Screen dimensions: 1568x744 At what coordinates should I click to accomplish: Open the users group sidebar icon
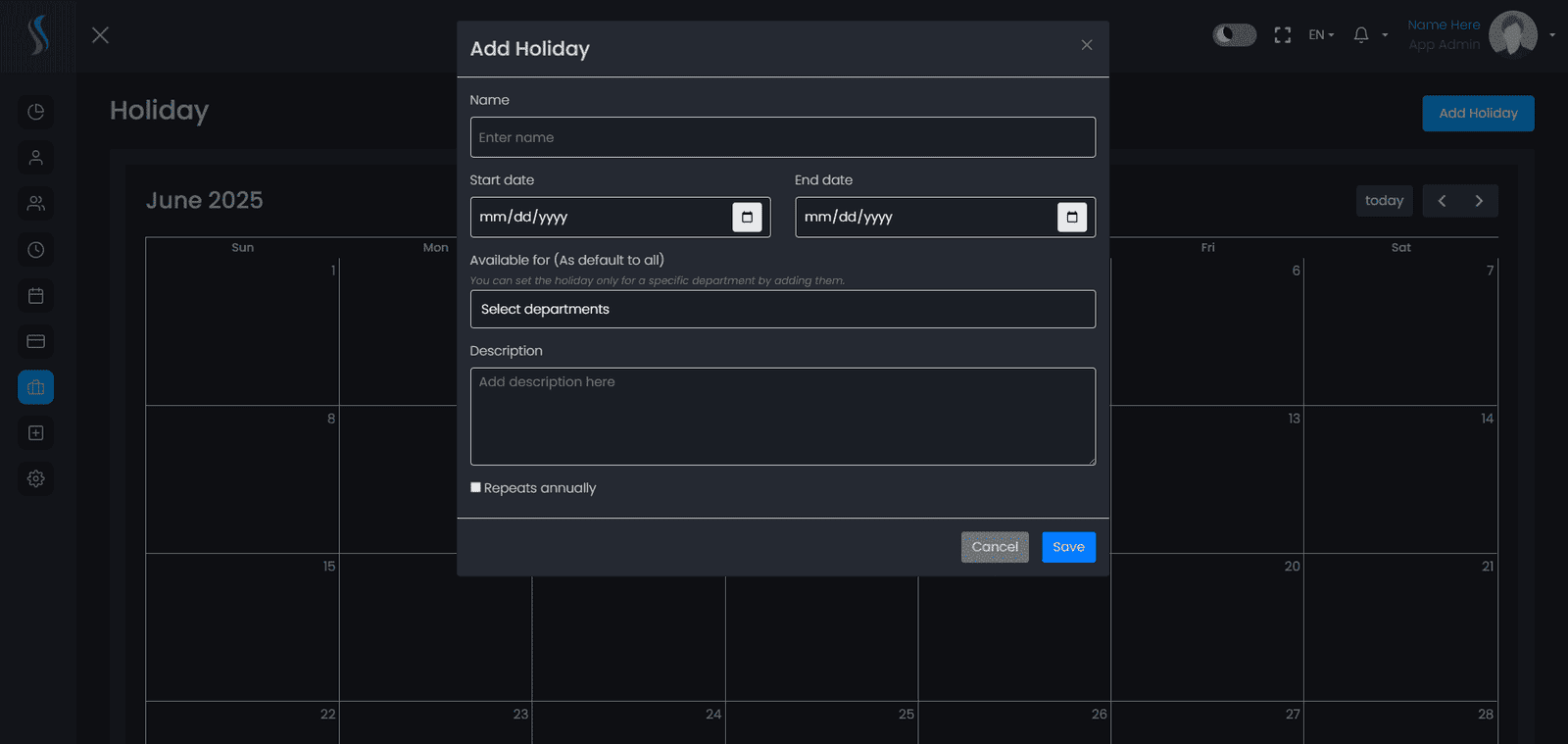(36, 204)
